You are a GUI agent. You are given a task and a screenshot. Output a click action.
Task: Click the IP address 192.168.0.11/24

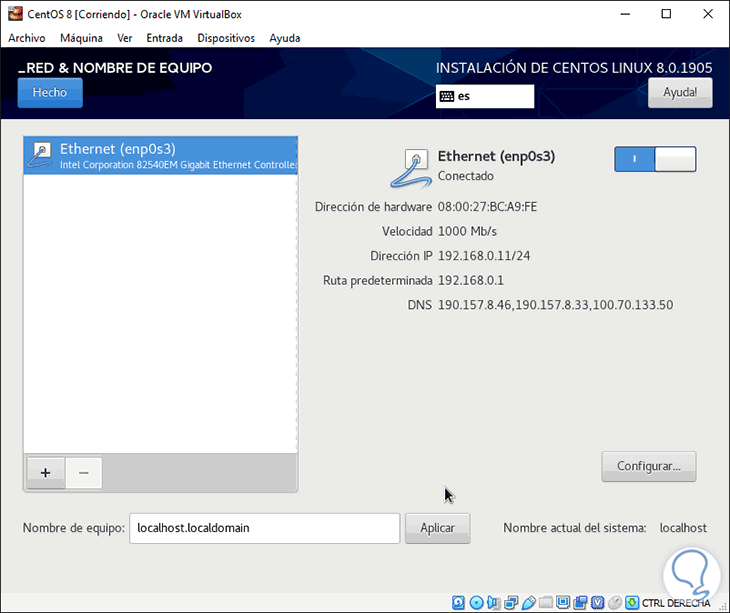pos(484,256)
